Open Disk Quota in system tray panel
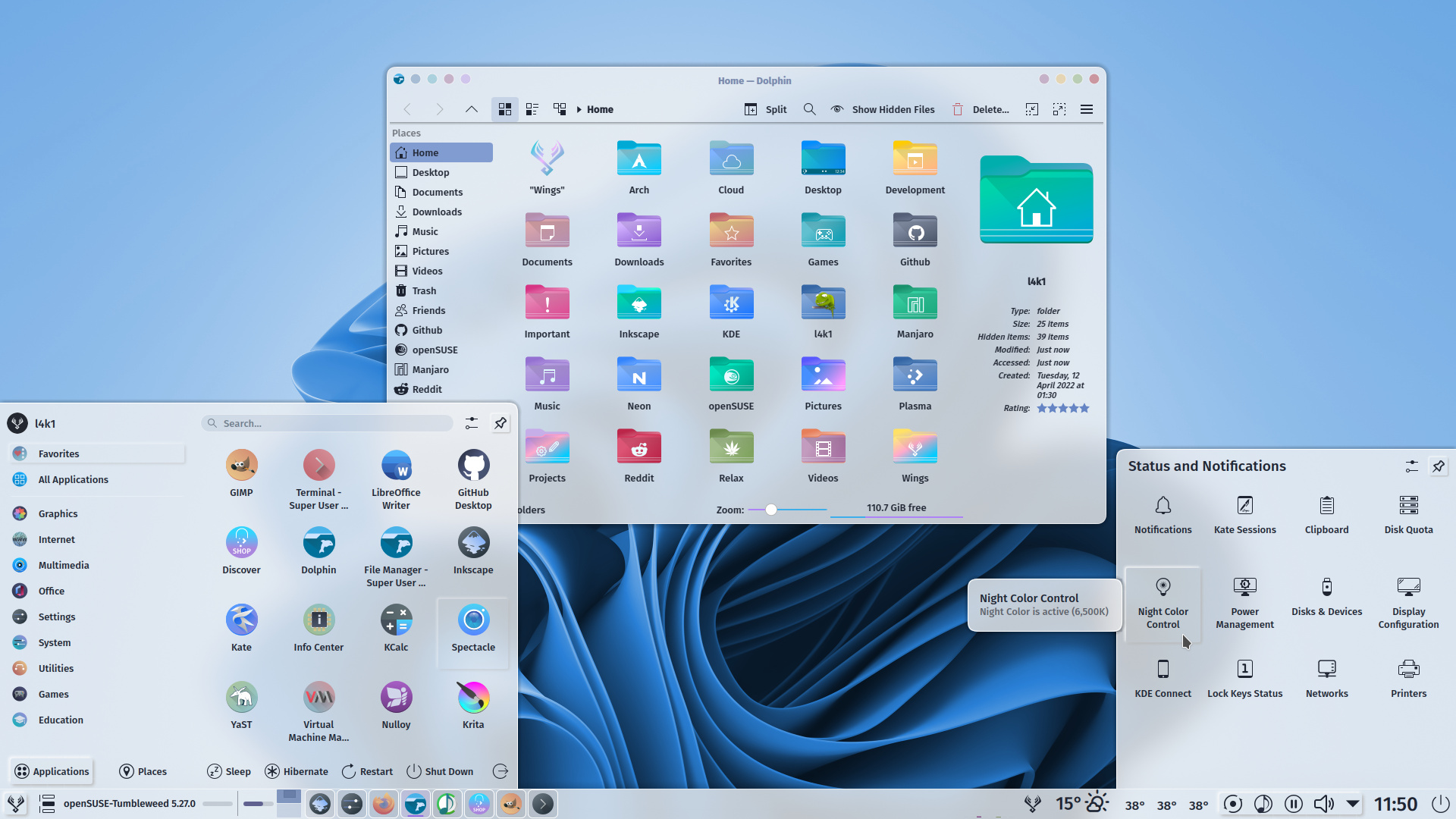 click(x=1408, y=515)
